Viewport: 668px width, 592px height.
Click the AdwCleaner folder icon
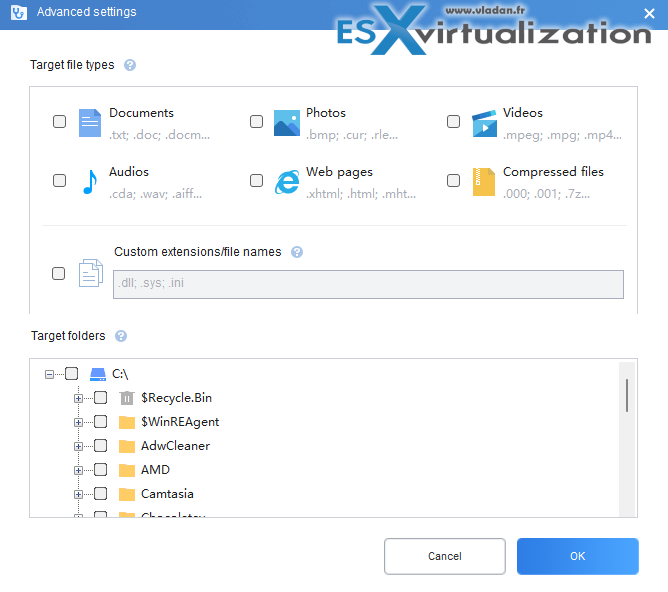[127, 446]
